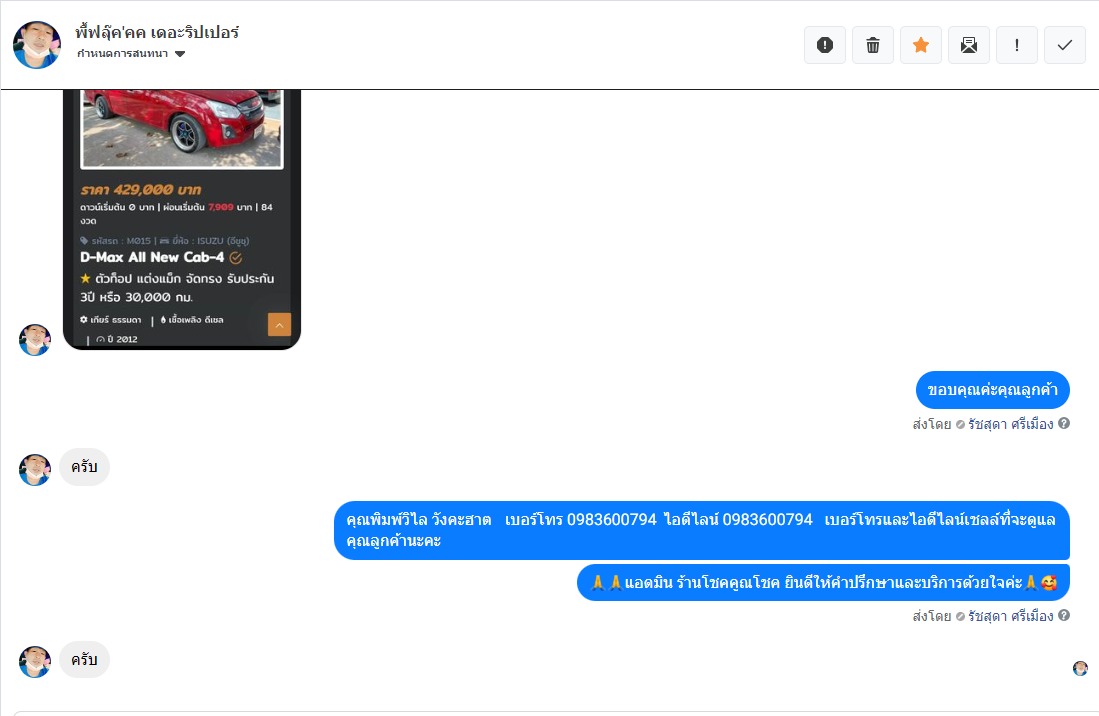Image resolution: width=1099 pixels, height=716 pixels.
Task: Click the D-Max All New Cab-4 title
Action: pyautogui.click(x=152, y=257)
